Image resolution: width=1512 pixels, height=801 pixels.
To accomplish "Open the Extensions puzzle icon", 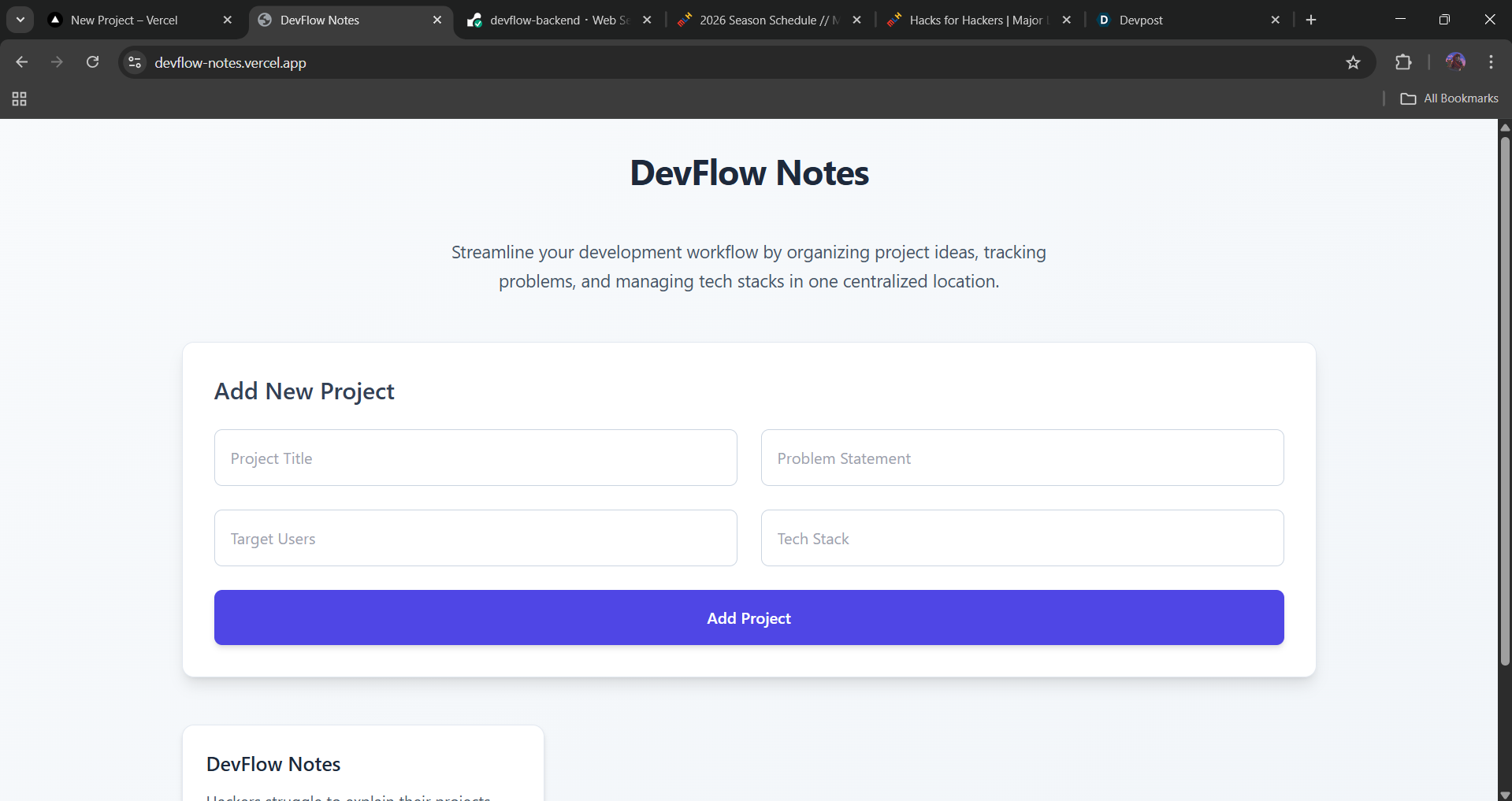I will (x=1403, y=62).
